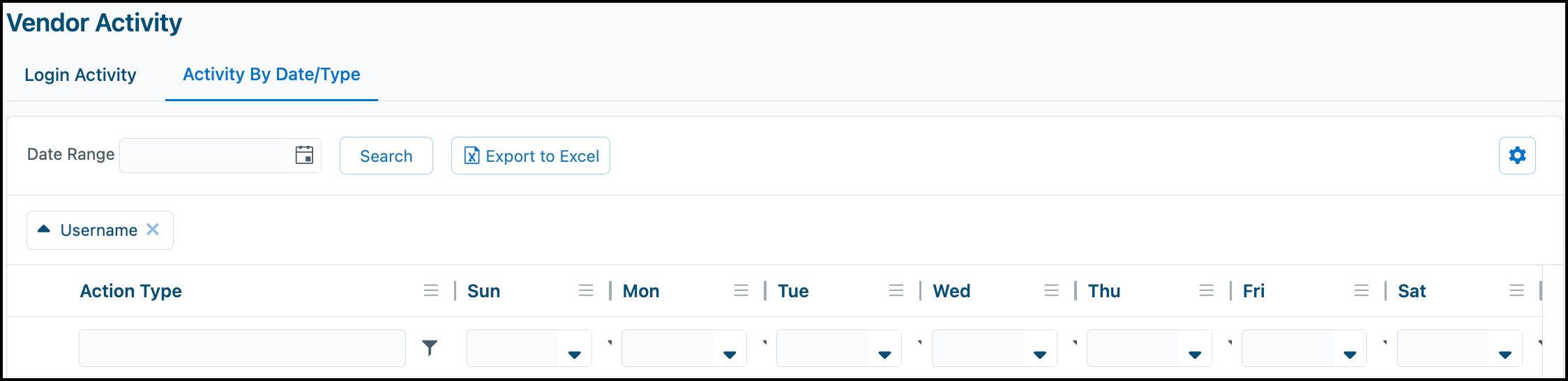Open Sat column menu icon
This screenshot has width=1568, height=381.
[1516, 290]
